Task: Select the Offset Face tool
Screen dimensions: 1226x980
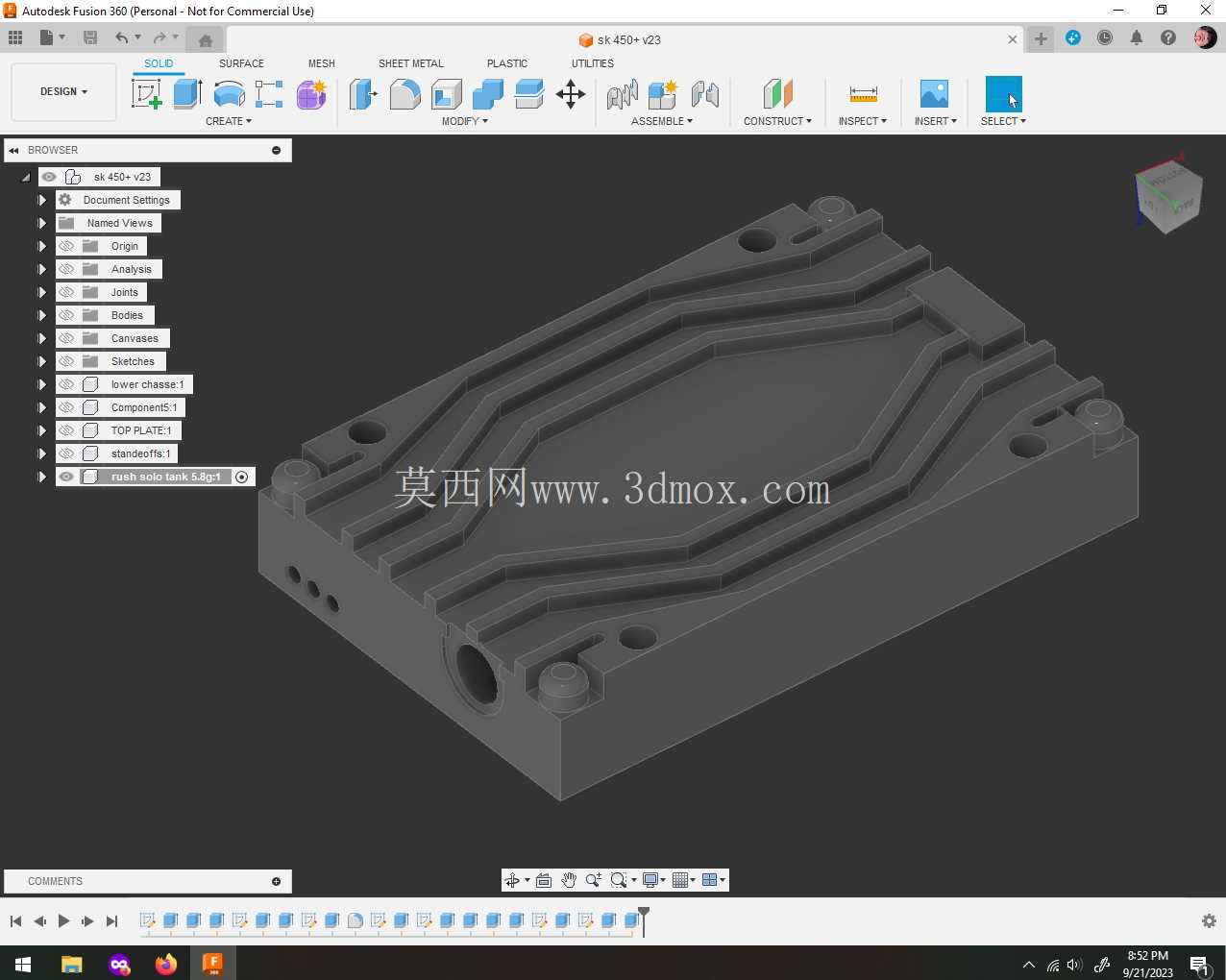Action: coord(529,94)
